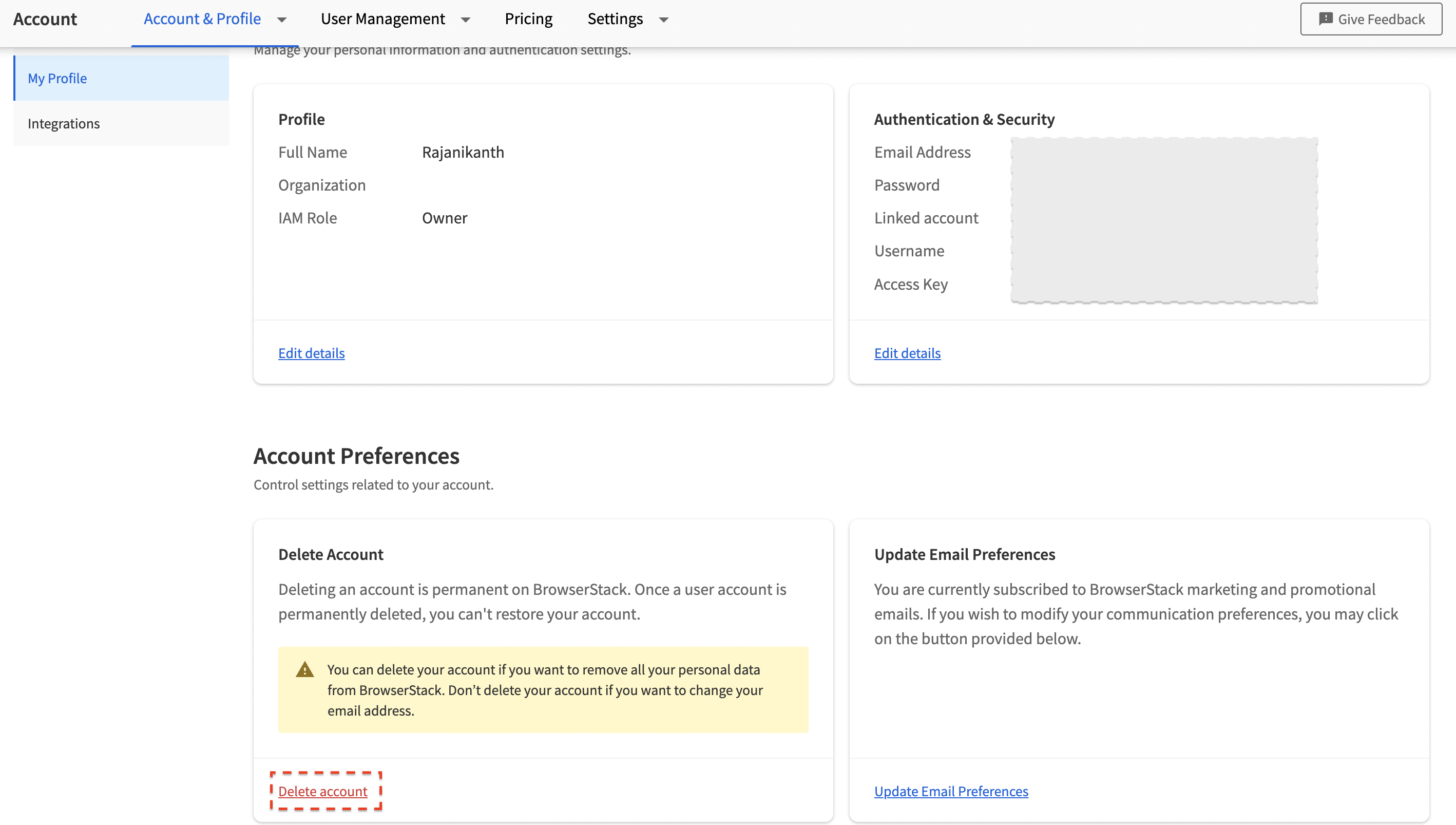1456x825 pixels.
Task: Click Edit details under Authentication & Security
Action: pos(907,353)
